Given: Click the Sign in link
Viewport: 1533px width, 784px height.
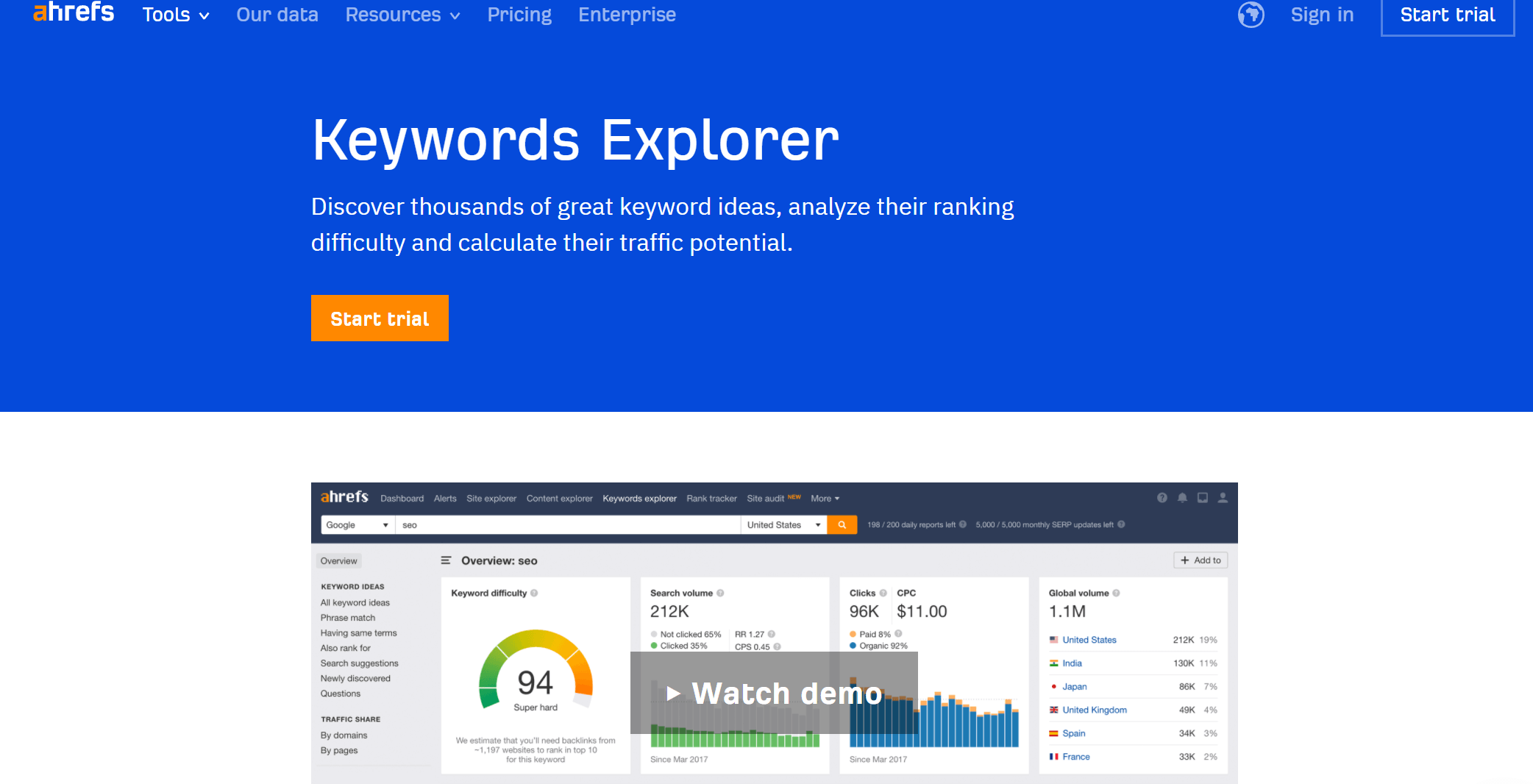Looking at the screenshot, I should pyautogui.click(x=1322, y=15).
